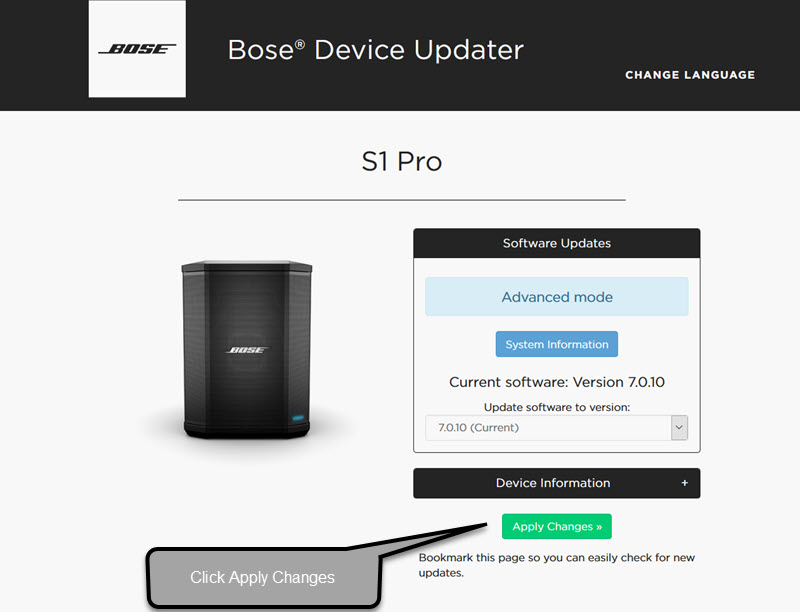The width and height of the screenshot is (800, 612).
Task: Click the Software Updates panel header
Action: coord(556,243)
